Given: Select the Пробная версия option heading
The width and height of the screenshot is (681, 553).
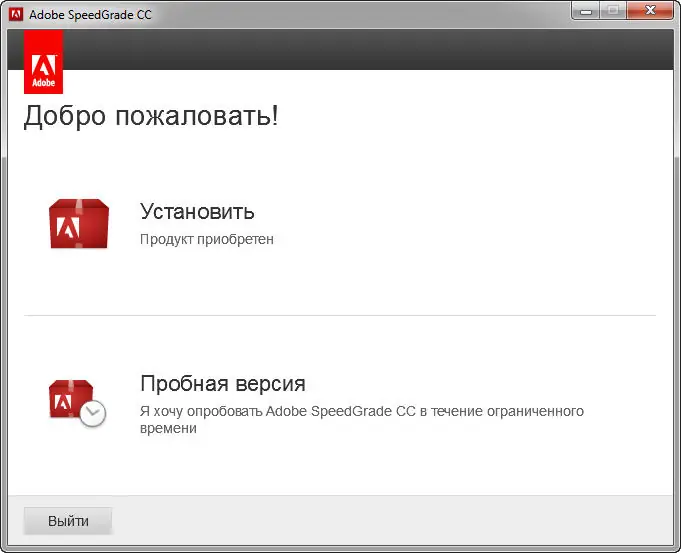Looking at the screenshot, I should click(223, 384).
